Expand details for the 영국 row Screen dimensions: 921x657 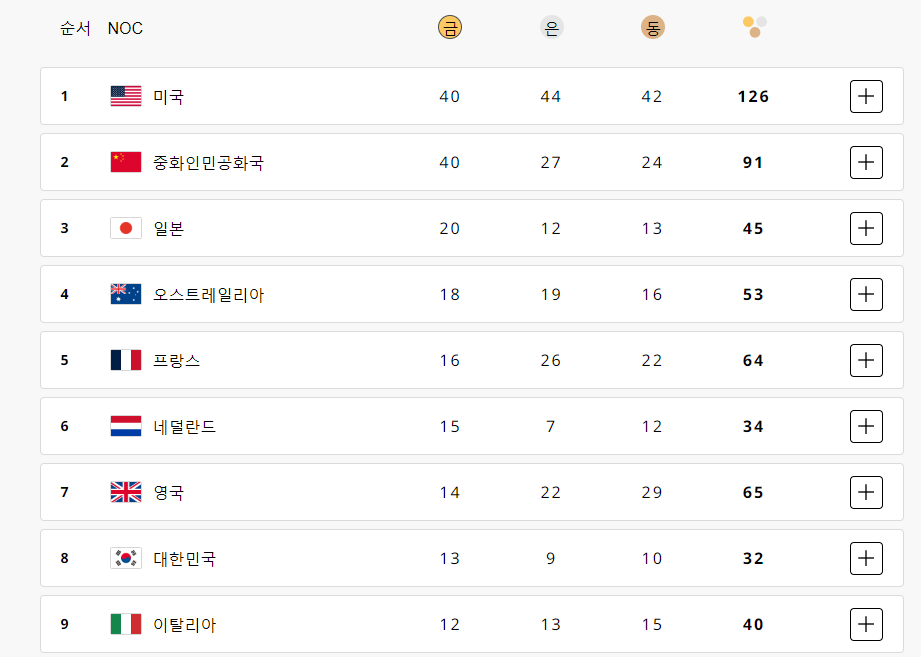[x=866, y=492]
